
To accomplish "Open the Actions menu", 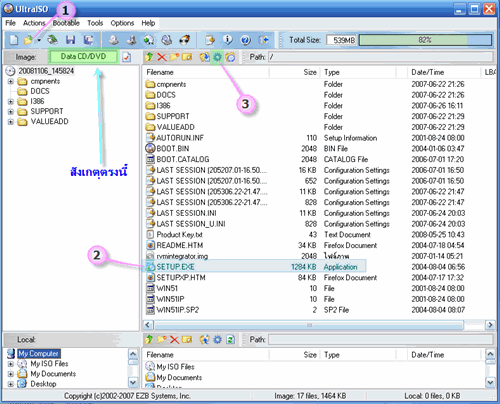I will coord(34,23).
